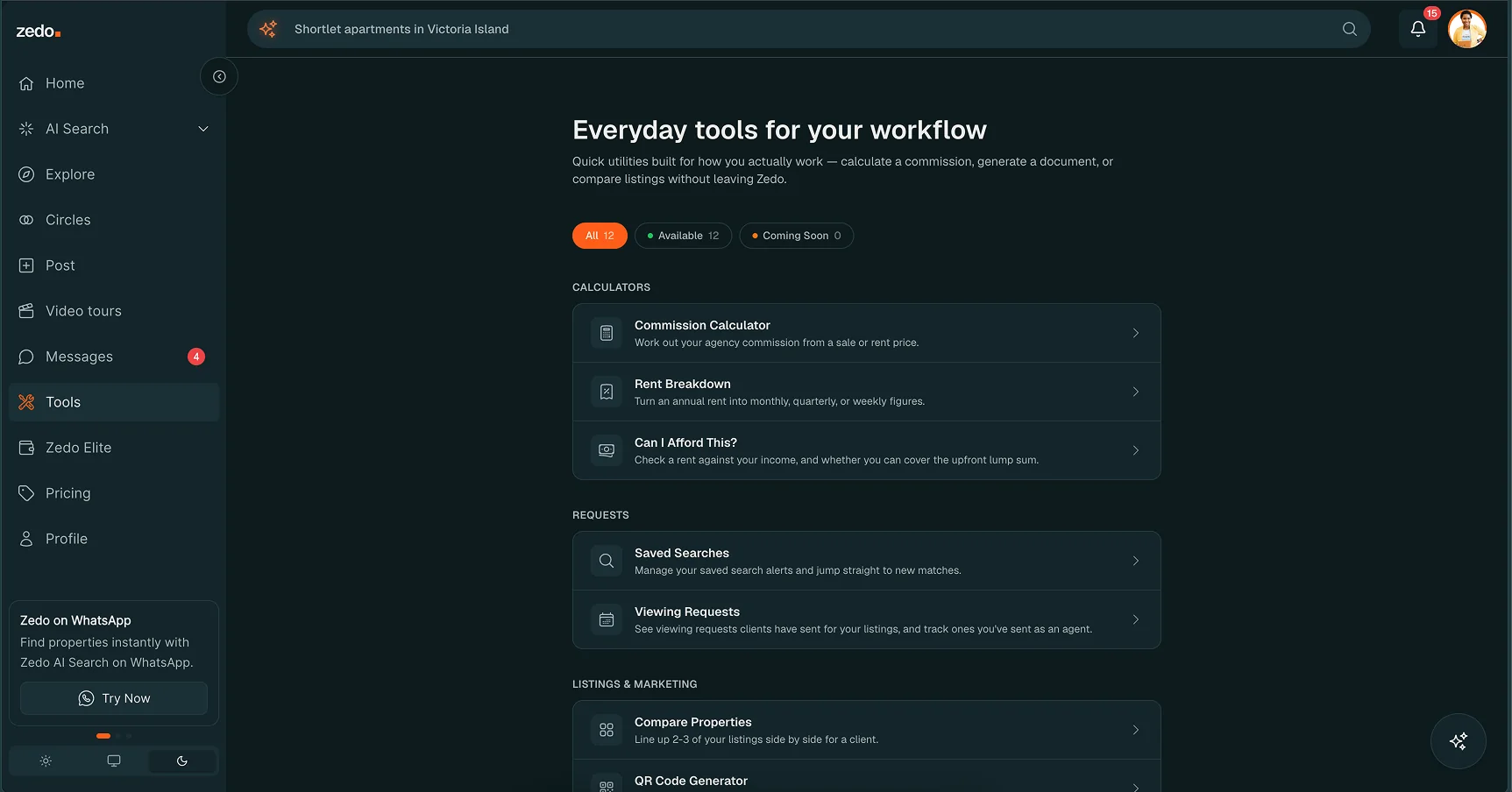Open Explore in sidebar

[x=114, y=174]
